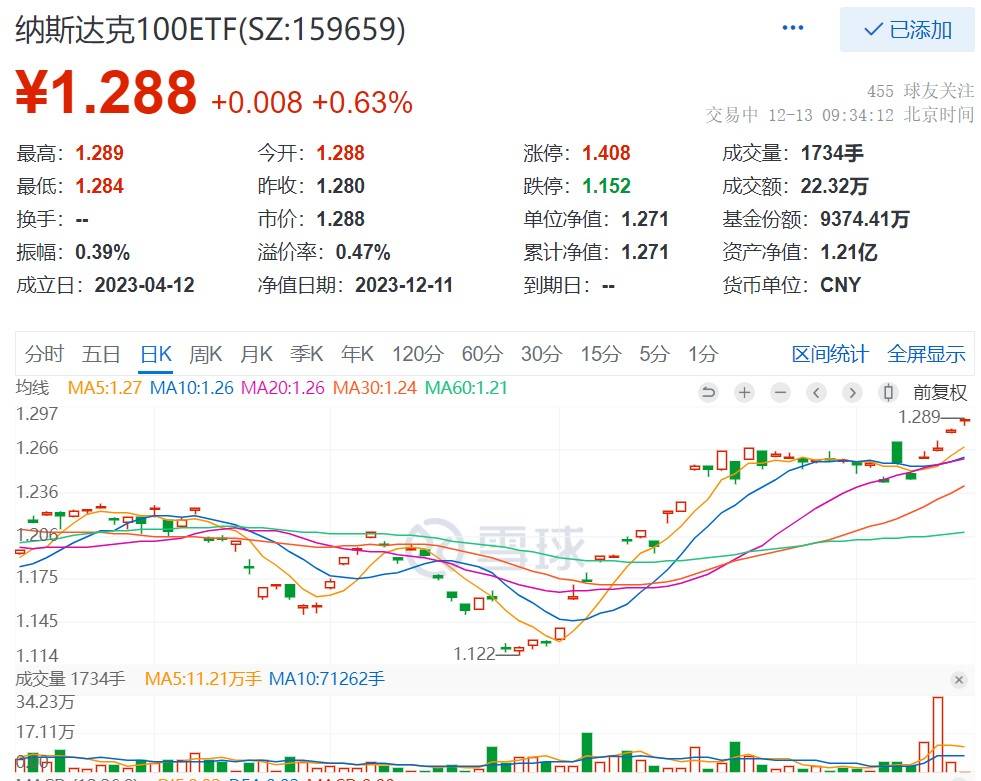Click the MA20:1.26 moving average label
Viewport: 981px width, 781px height.
(x=283, y=388)
